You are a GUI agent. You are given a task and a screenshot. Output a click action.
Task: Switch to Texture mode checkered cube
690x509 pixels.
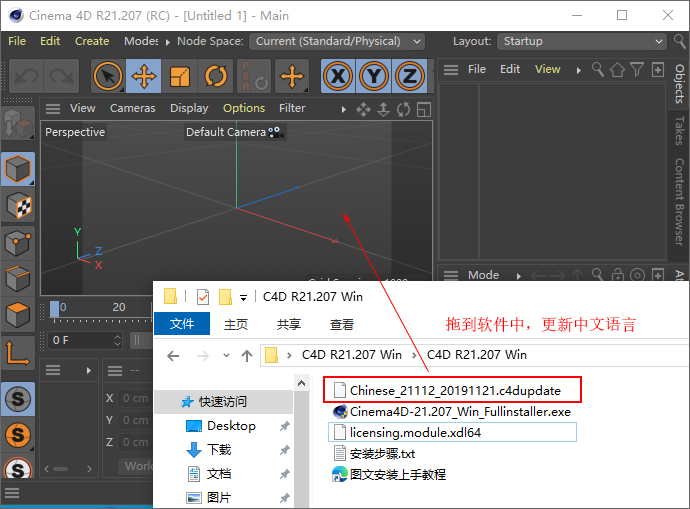point(18,205)
